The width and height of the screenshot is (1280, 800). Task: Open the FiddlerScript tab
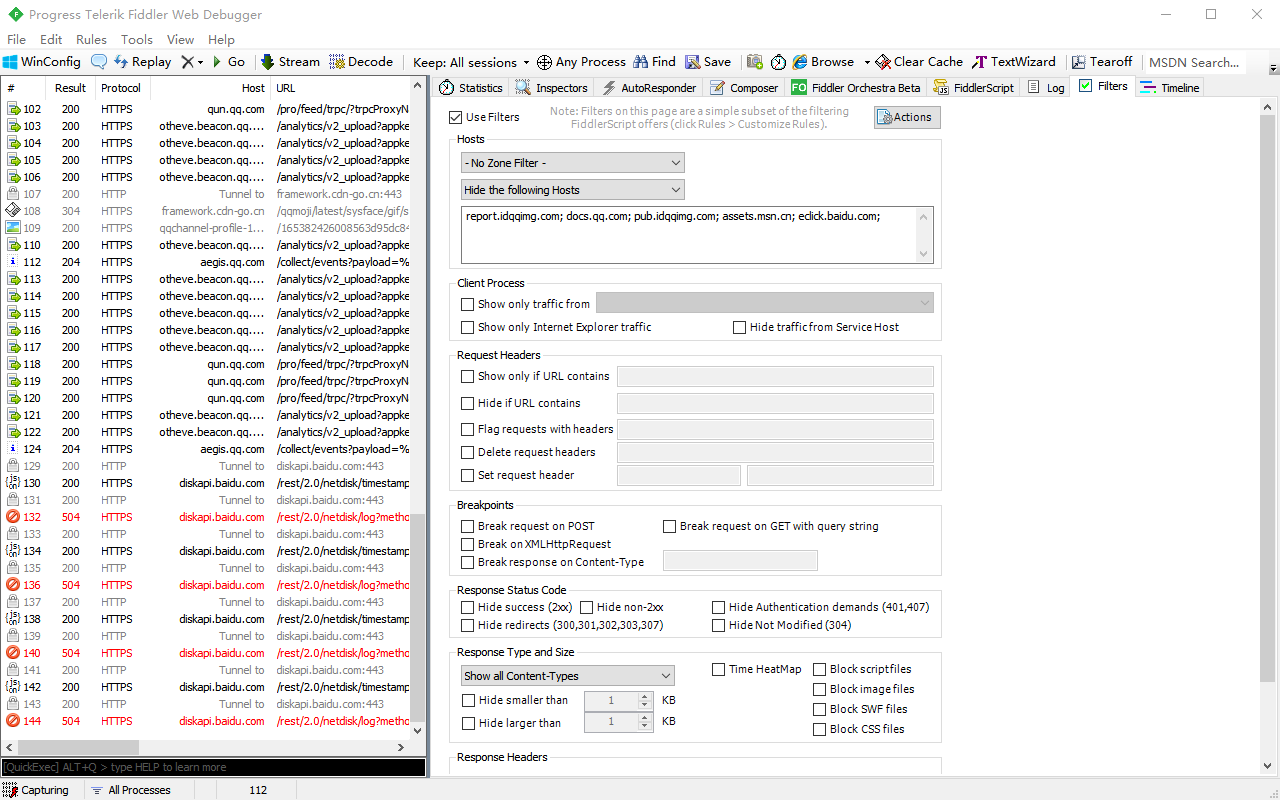(x=974, y=88)
